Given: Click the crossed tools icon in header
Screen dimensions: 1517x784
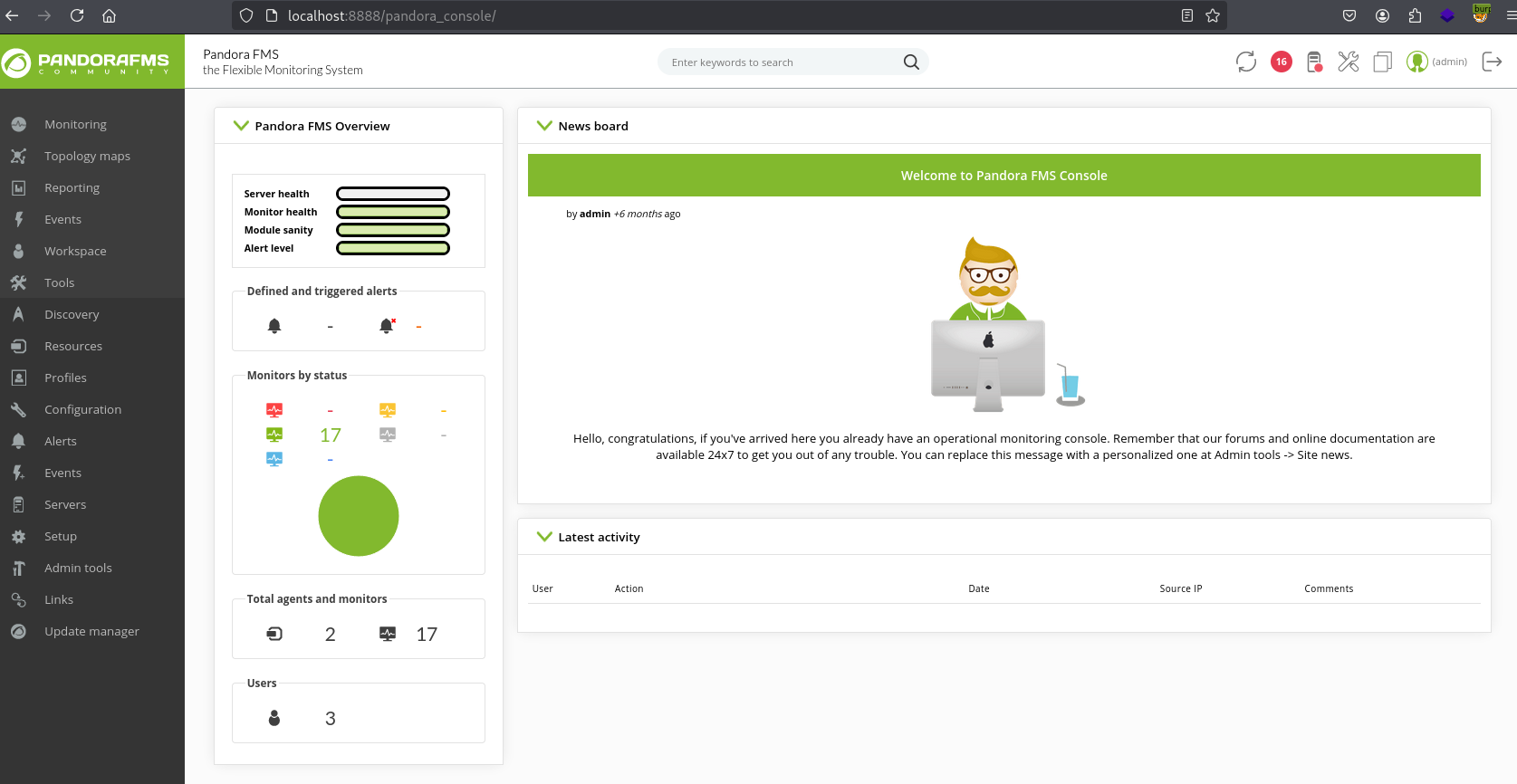Looking at the screenshot, I should point(1349,62).
